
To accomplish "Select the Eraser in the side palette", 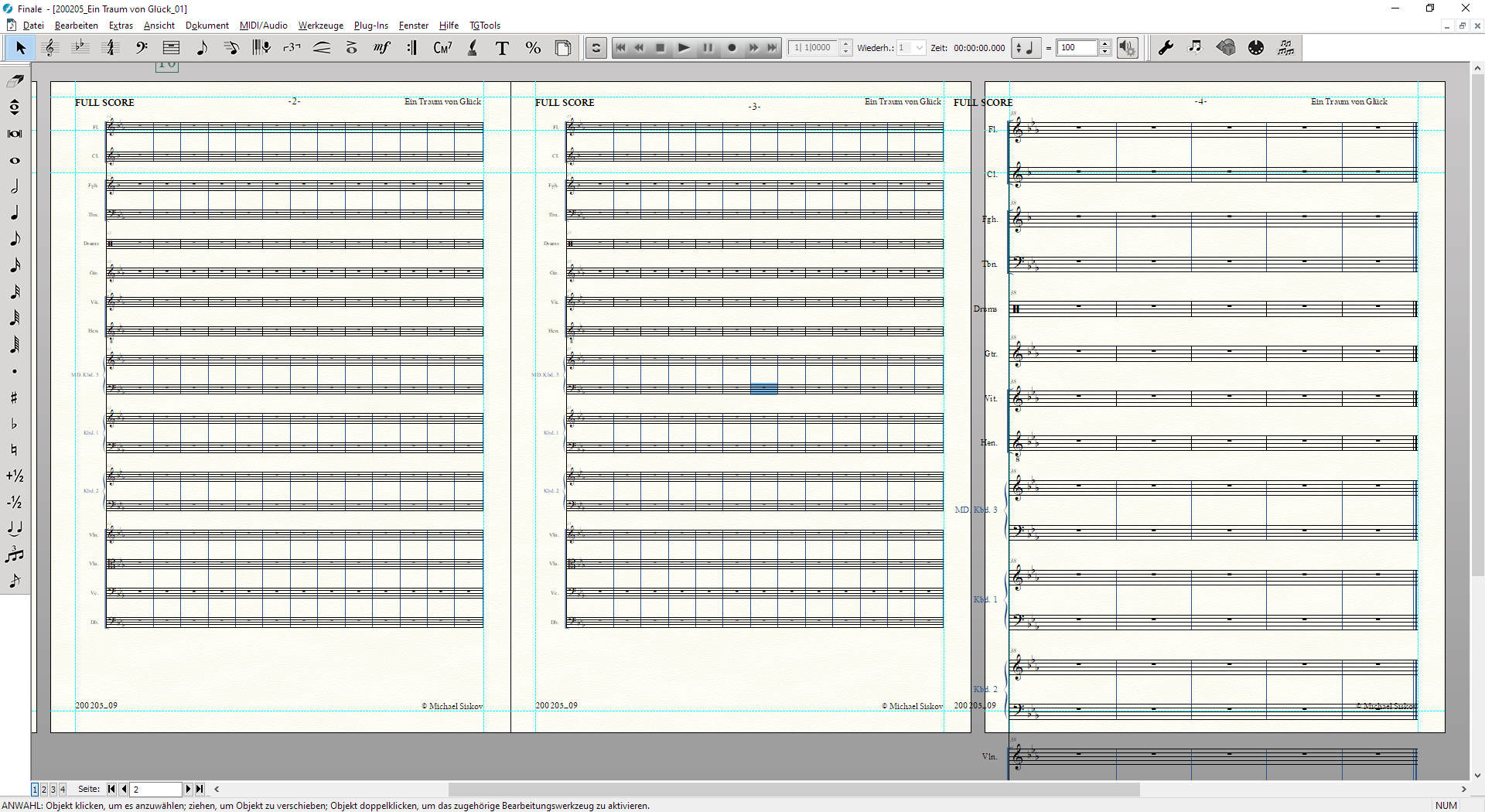I will tap(15, 80).
